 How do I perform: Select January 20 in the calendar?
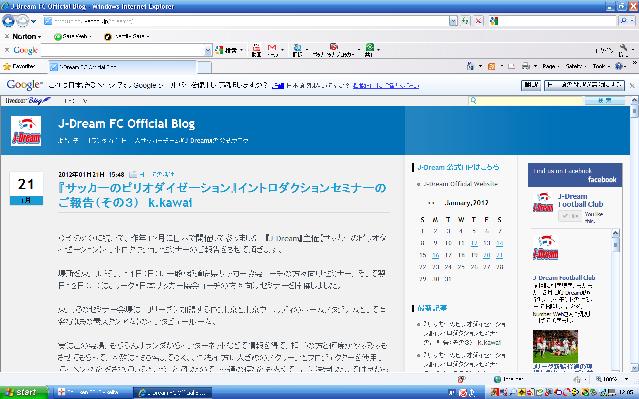[487, 255]
